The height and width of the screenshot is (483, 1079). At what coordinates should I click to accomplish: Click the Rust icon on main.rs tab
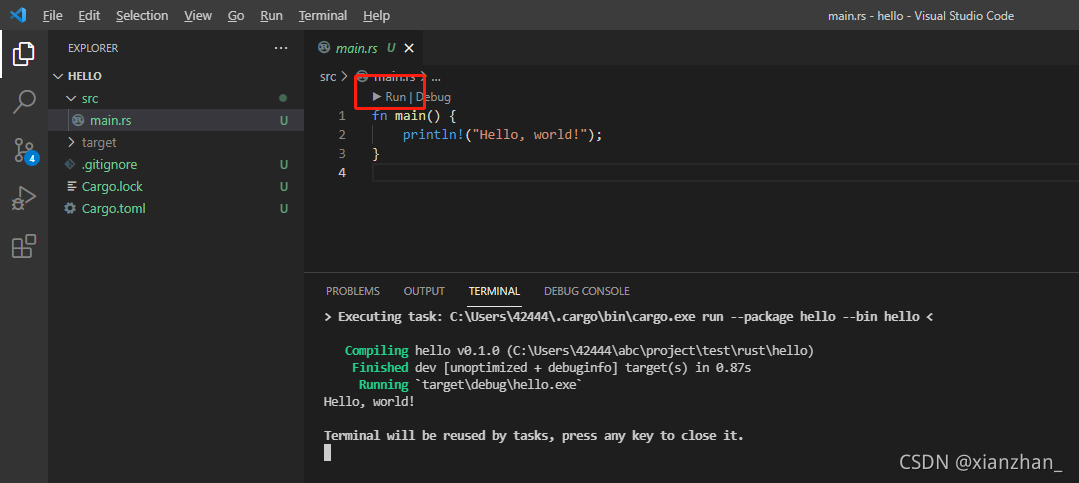[323, 47]
